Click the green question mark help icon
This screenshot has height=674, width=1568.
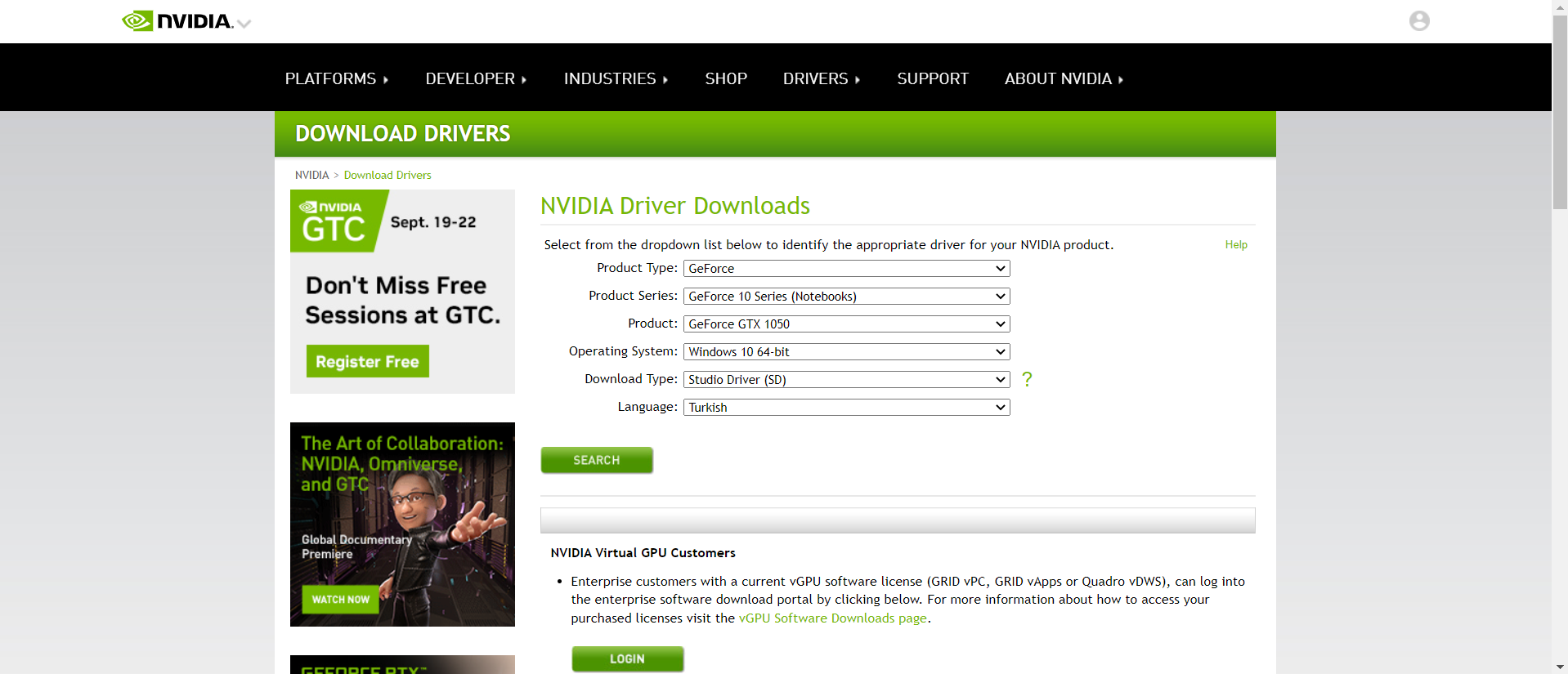tap(1027, 379)
